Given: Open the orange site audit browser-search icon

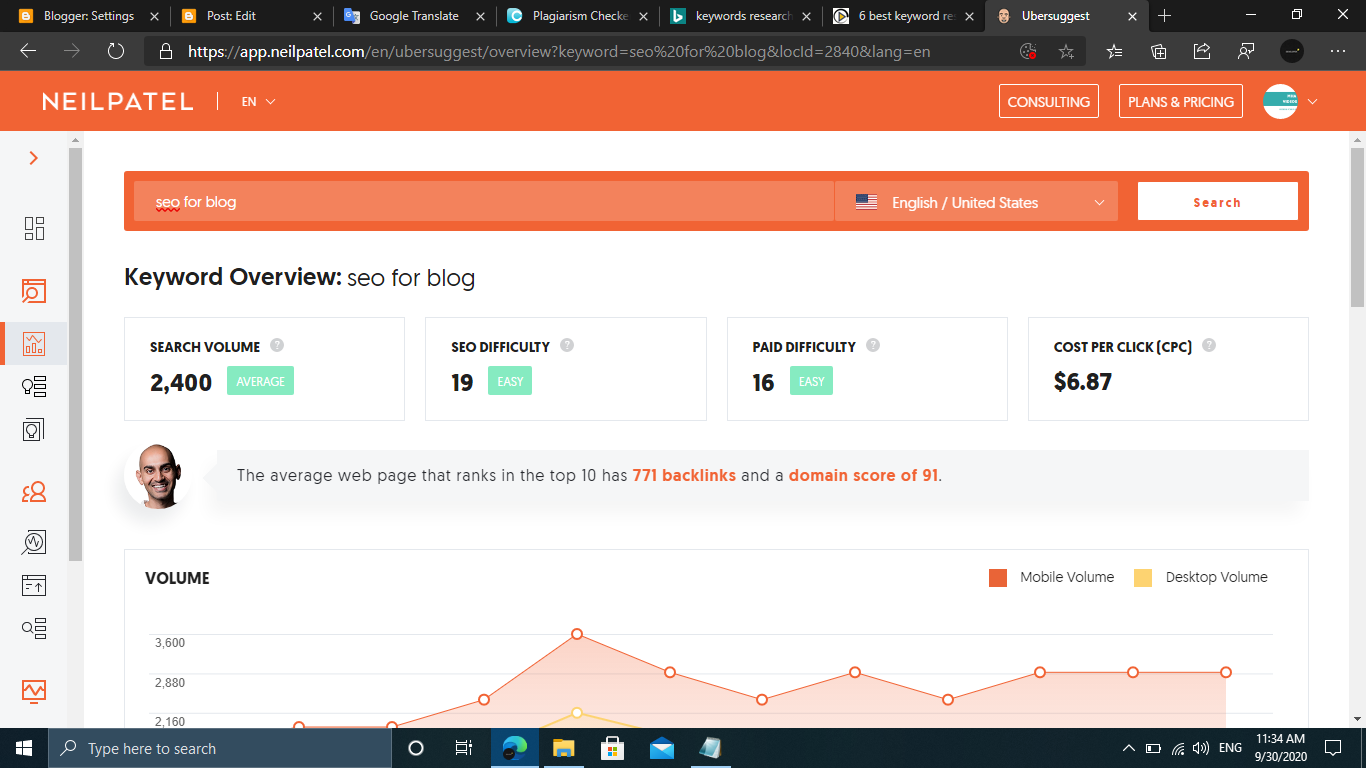Looking at the screenshot, I should (34, 291).
